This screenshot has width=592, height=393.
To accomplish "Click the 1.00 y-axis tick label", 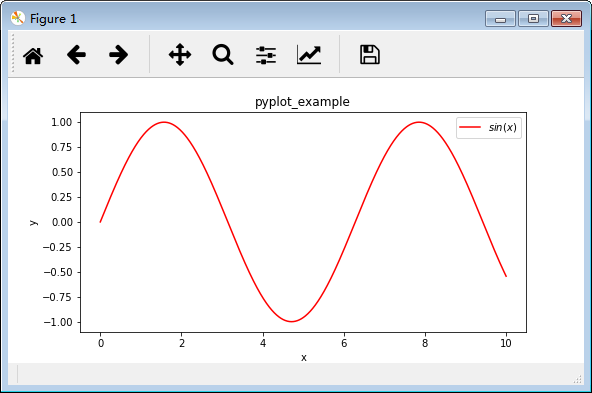I will (x=62, y=122).
